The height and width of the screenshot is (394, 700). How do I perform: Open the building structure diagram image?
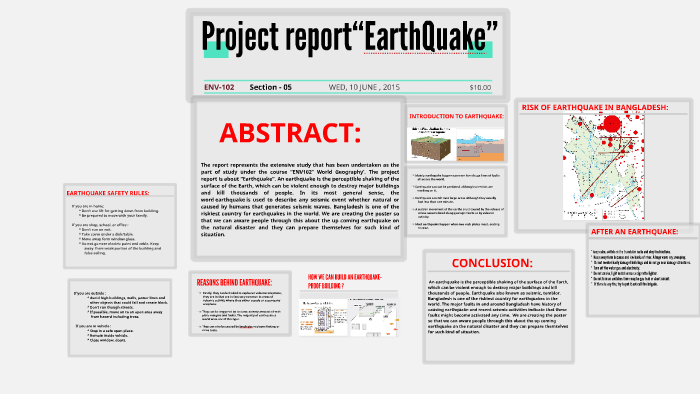tap(323, 317)
